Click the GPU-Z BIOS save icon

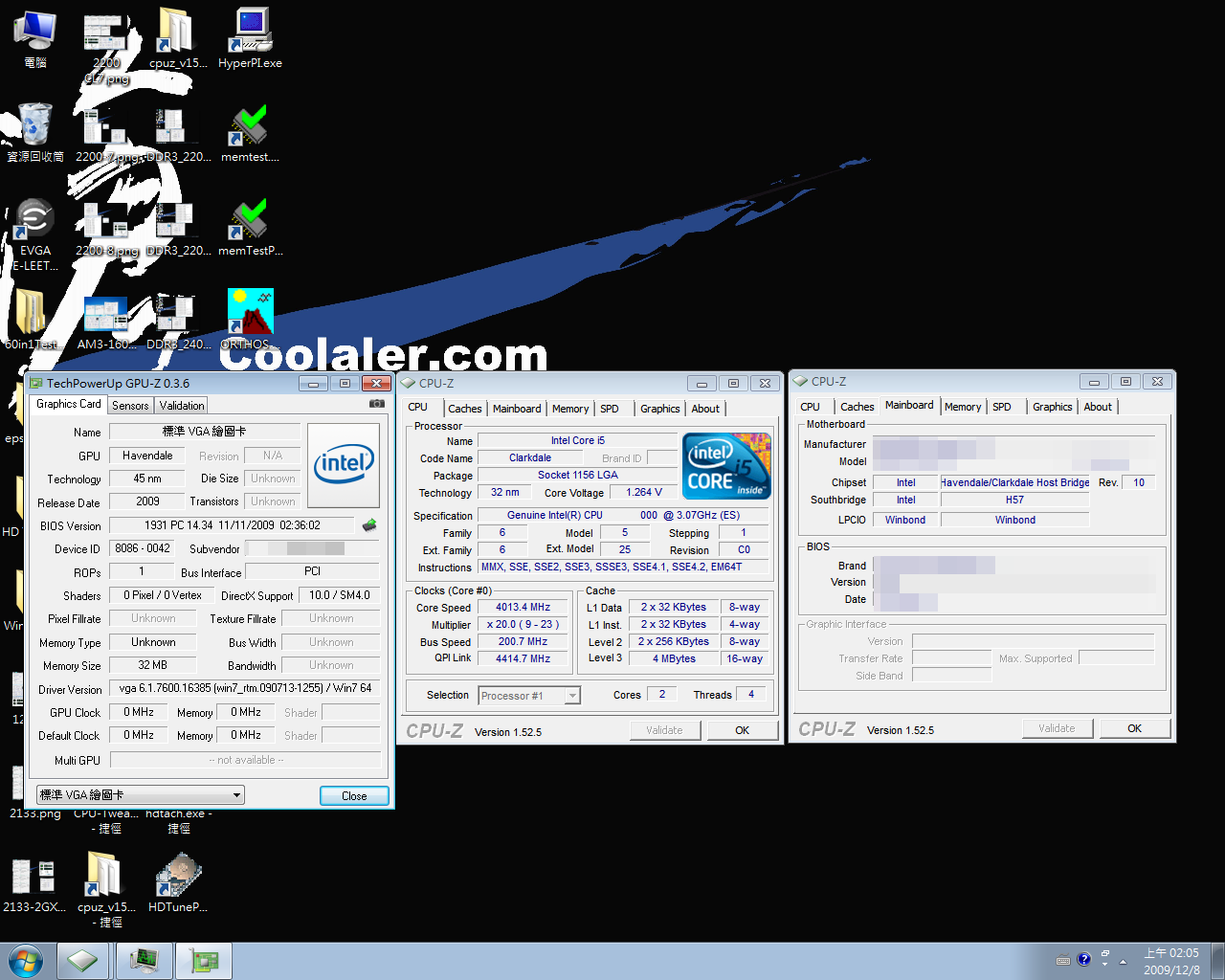(x=369, y=524)
